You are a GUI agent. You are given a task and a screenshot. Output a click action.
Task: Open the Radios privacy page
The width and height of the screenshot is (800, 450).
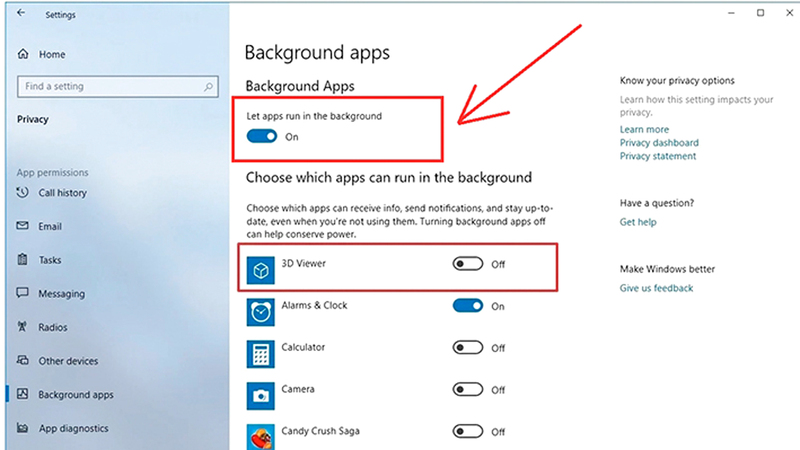point(52,327)
